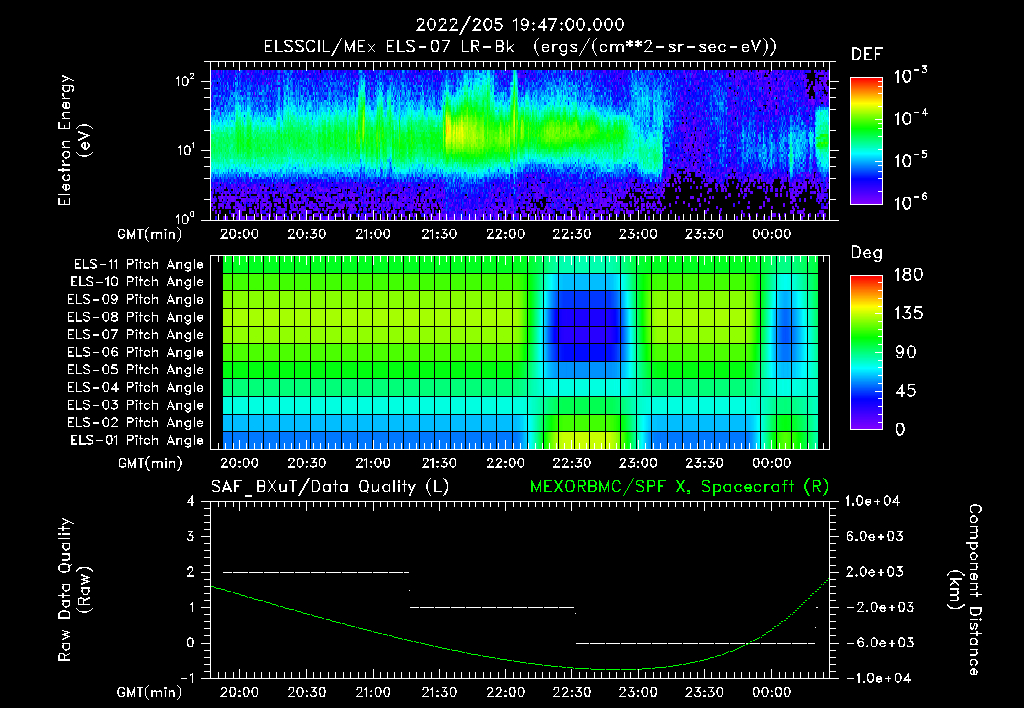Click the ELS-10 Pitch Angle row label
This screenshot has height=708, width=1024.
(137, 282)
